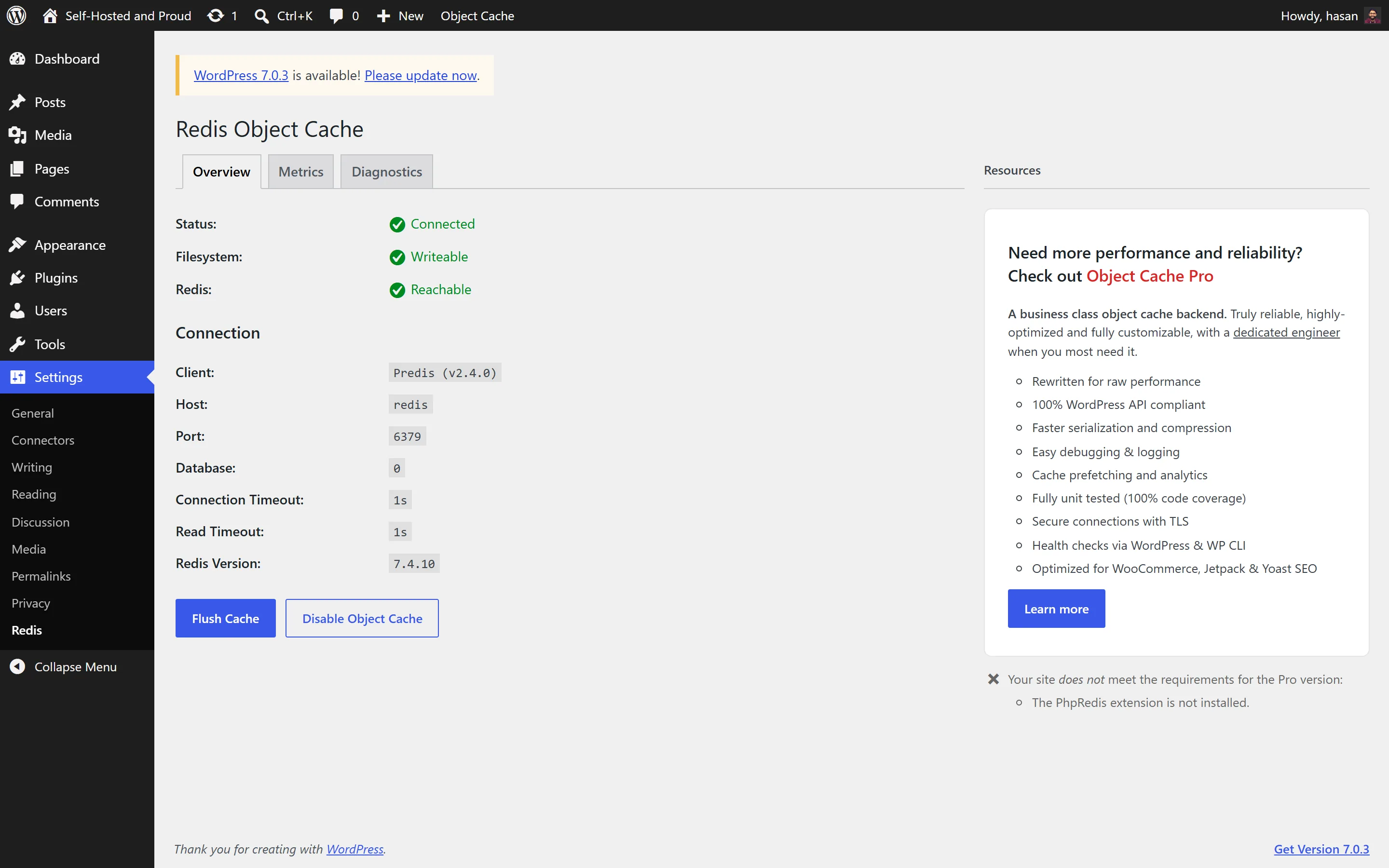Open the Ctrl+K search magnifier icon
The height and width of the screenshot is (868, 1389).
262,16
